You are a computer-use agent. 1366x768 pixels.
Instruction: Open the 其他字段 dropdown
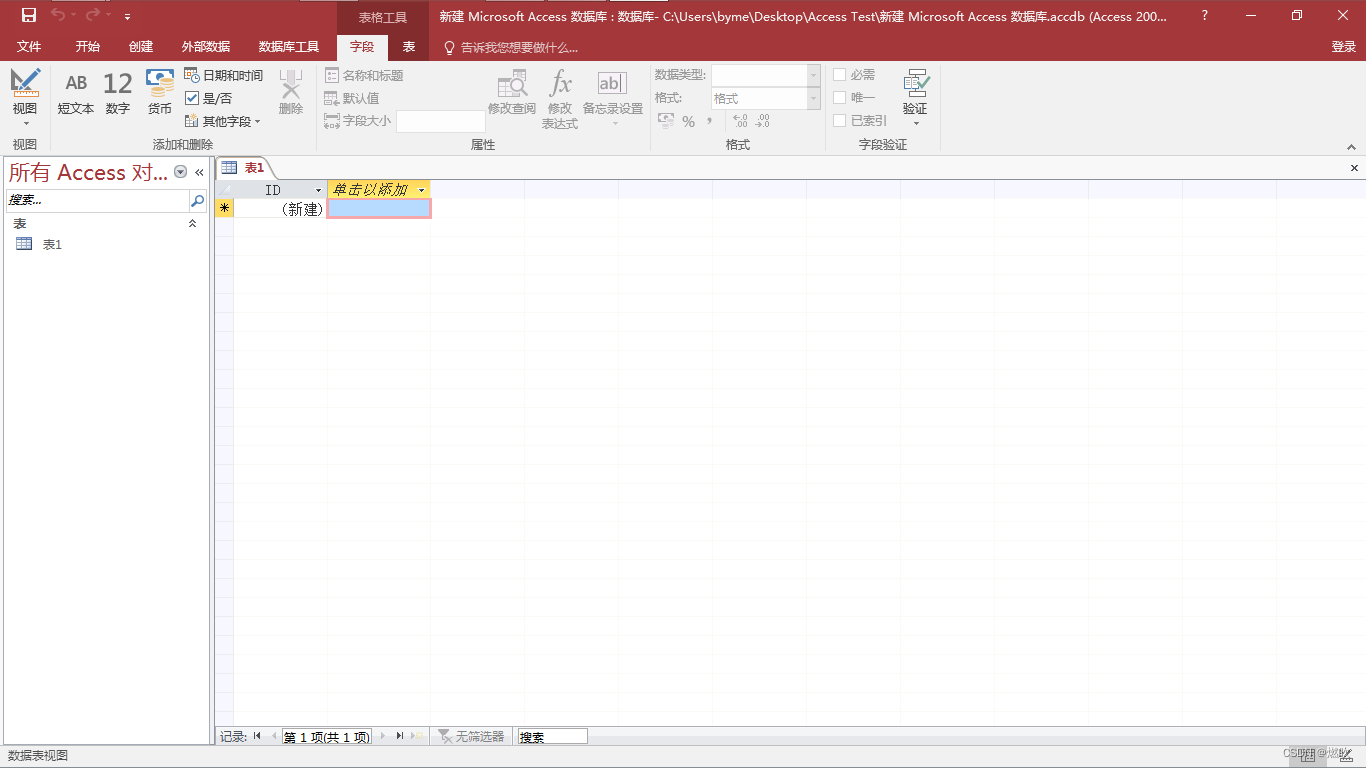pyautogui.click(x=223, y=121)
